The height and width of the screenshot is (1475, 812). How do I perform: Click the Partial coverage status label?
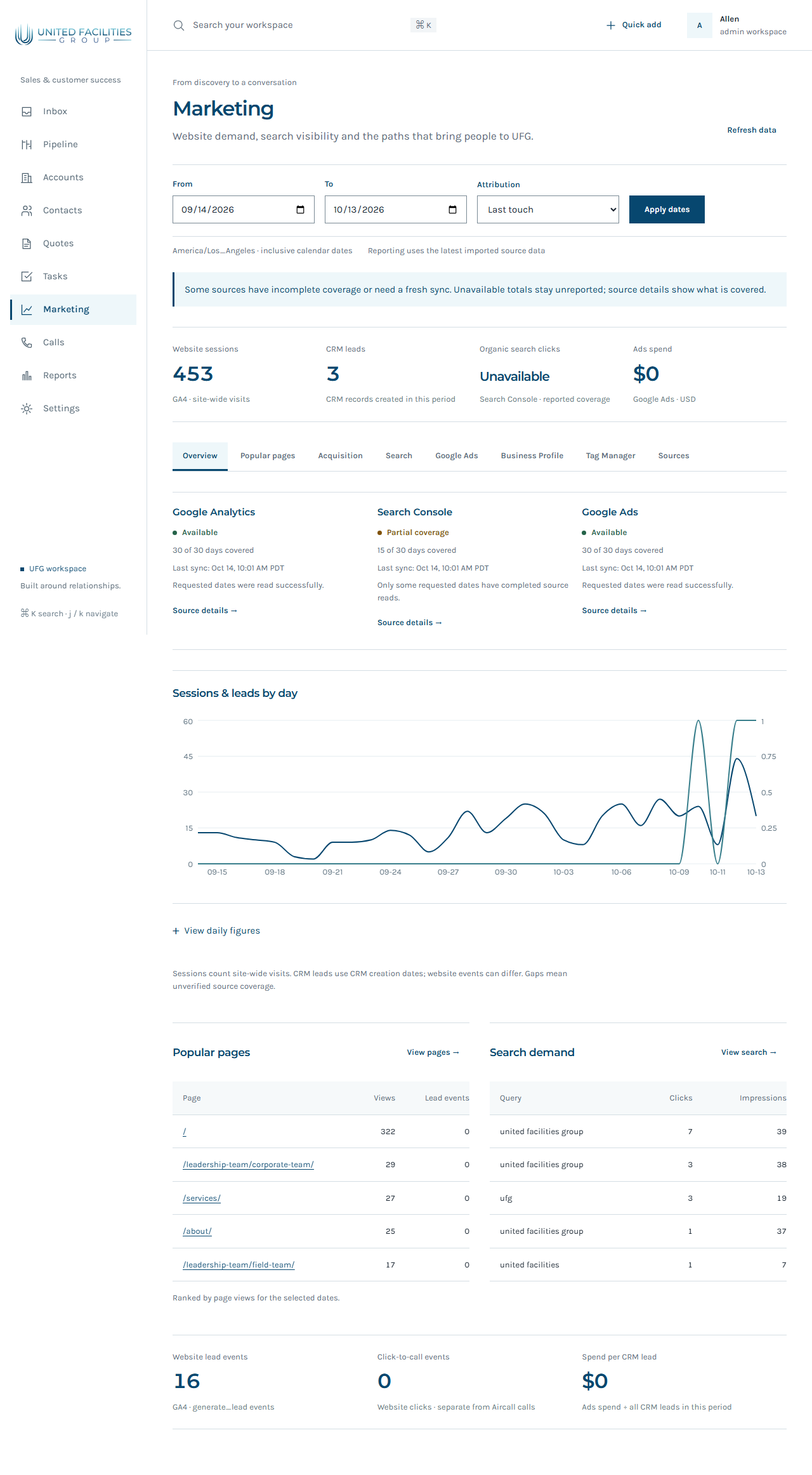pyautogui.click(x=417, y=532)
